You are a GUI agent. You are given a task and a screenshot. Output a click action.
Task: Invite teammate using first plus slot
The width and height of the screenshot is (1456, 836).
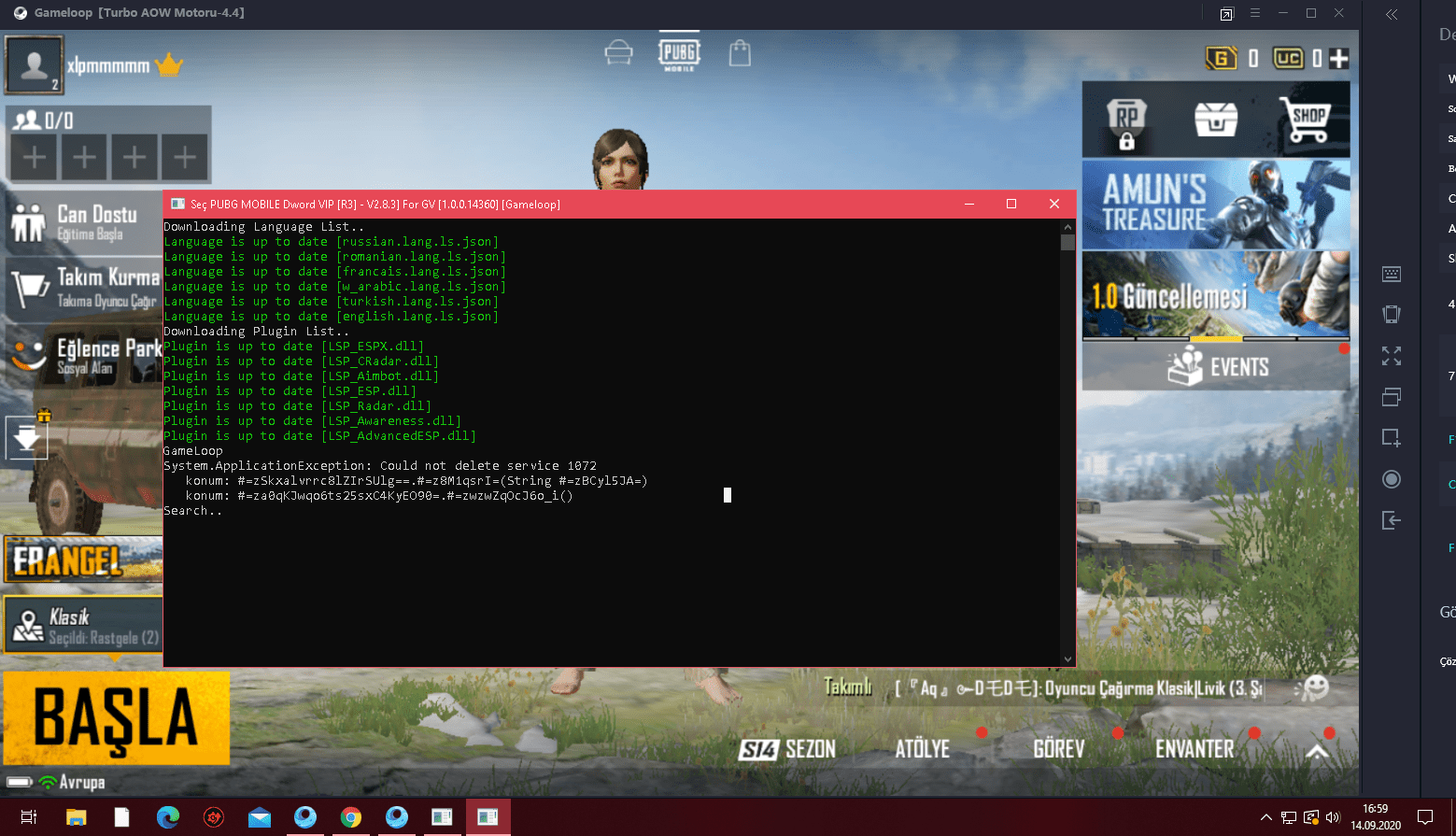35,156
